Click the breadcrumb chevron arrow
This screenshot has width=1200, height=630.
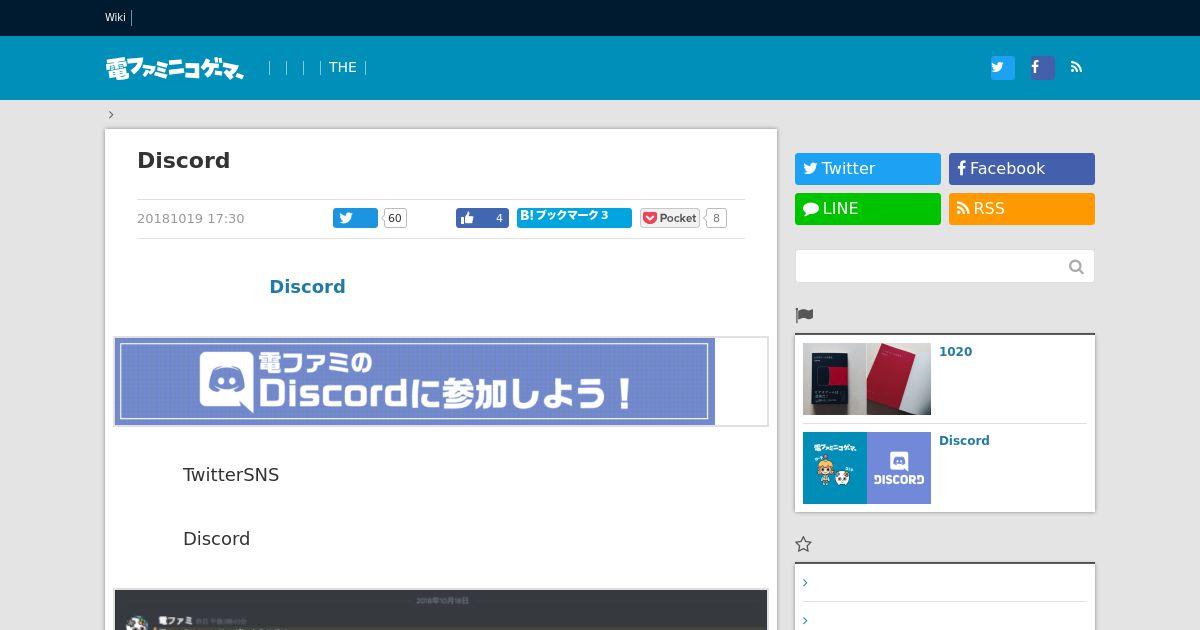tap(111, 114)
